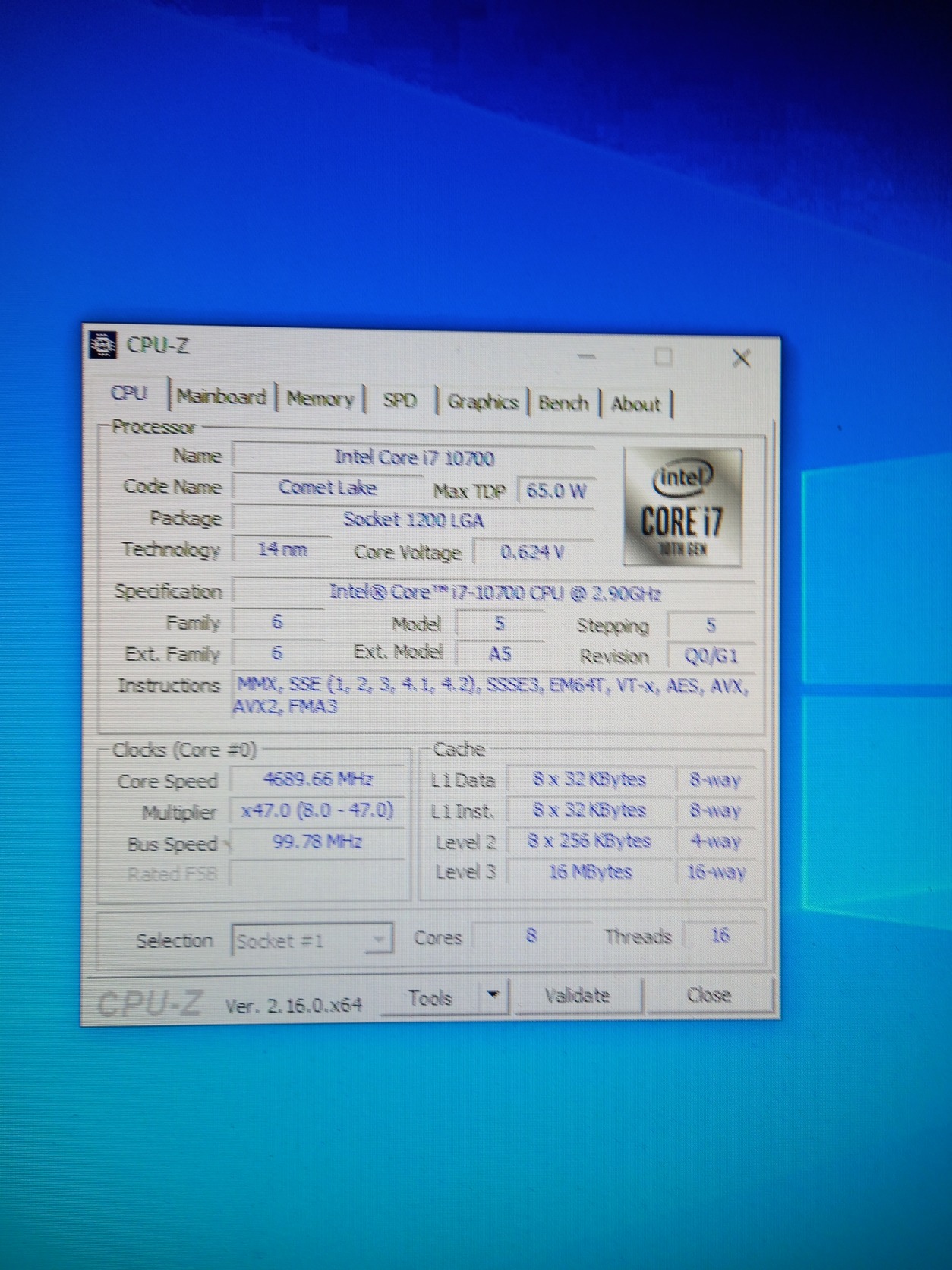The width and height of the screenshot is (952, 1270).
Task: Click the Tools button
Action: click(430, 997)
